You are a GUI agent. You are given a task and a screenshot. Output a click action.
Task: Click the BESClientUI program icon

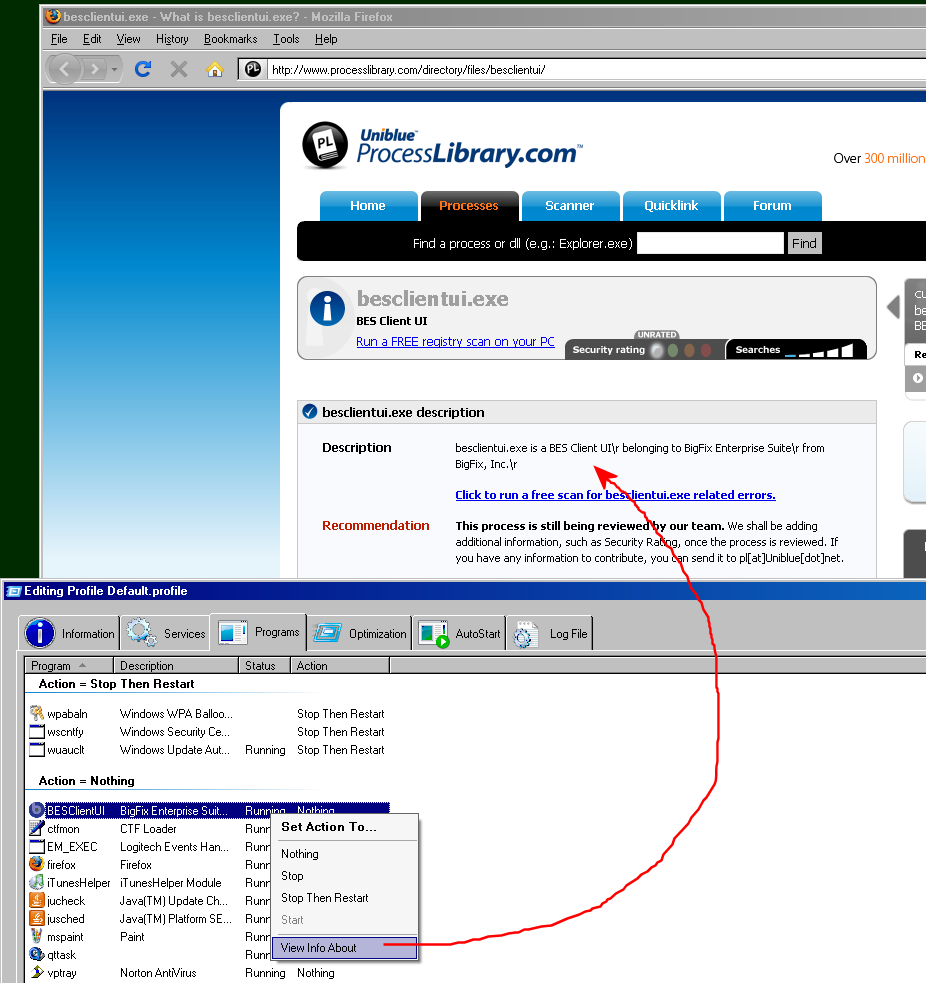pyautogui.click(x=37, y=810)
